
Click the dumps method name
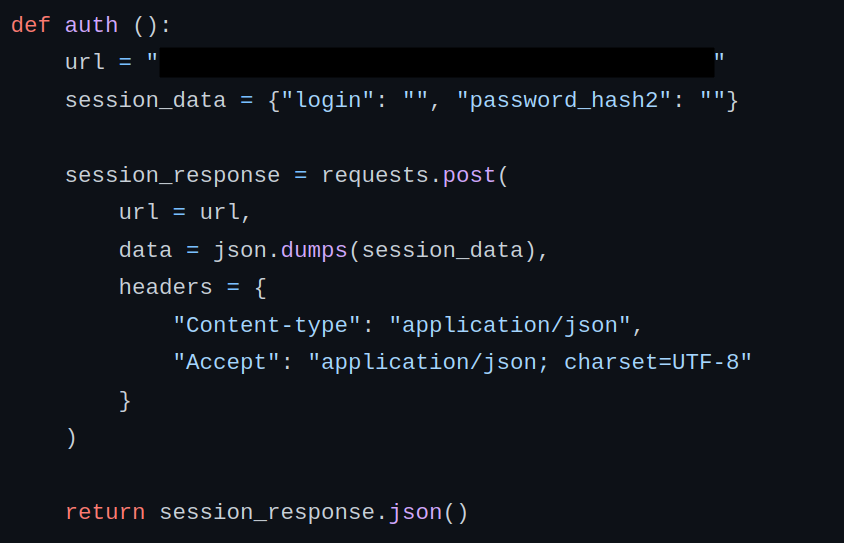click(x=314, y=250)
